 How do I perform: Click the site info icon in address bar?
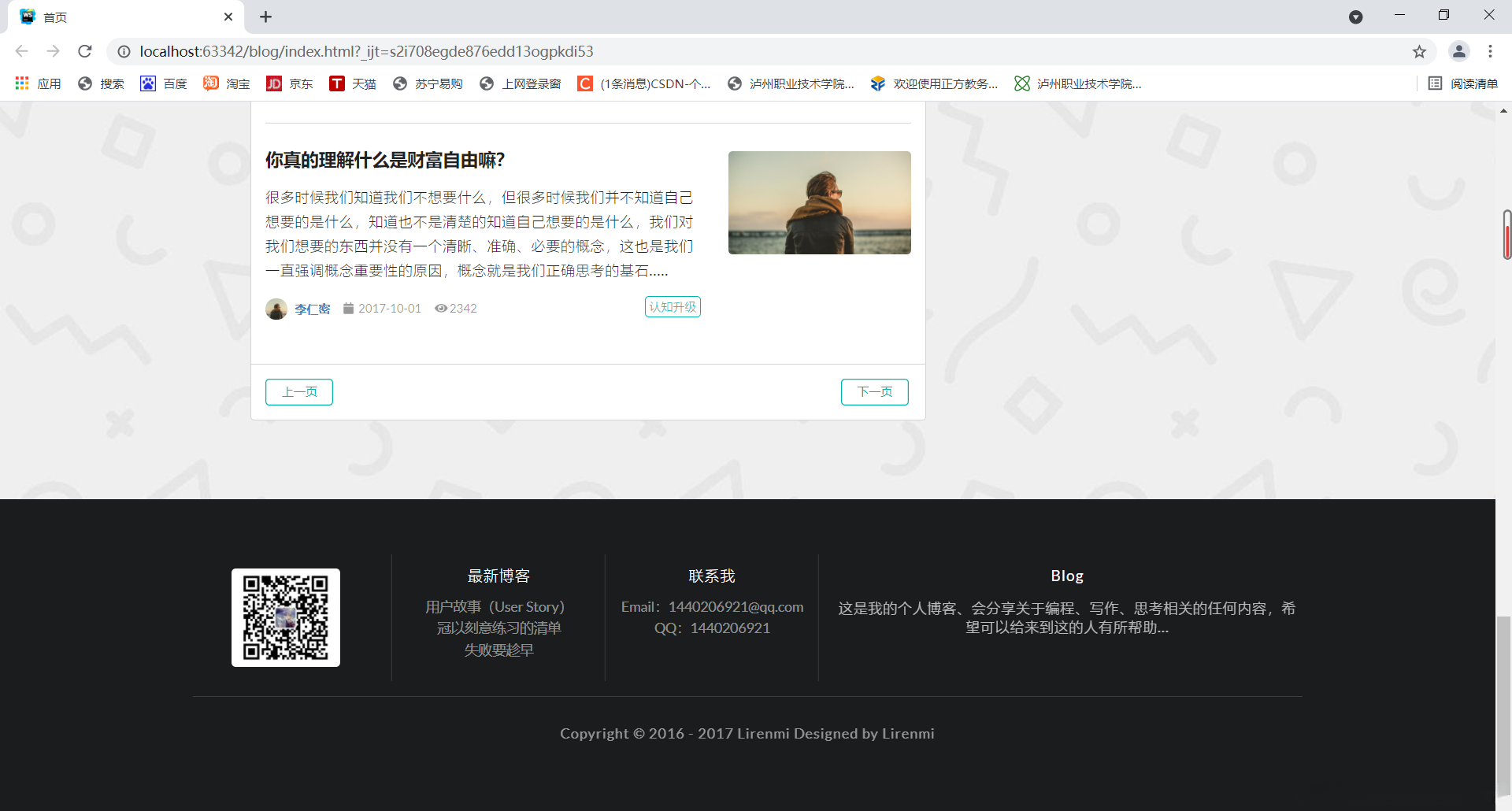coord(124,51)
